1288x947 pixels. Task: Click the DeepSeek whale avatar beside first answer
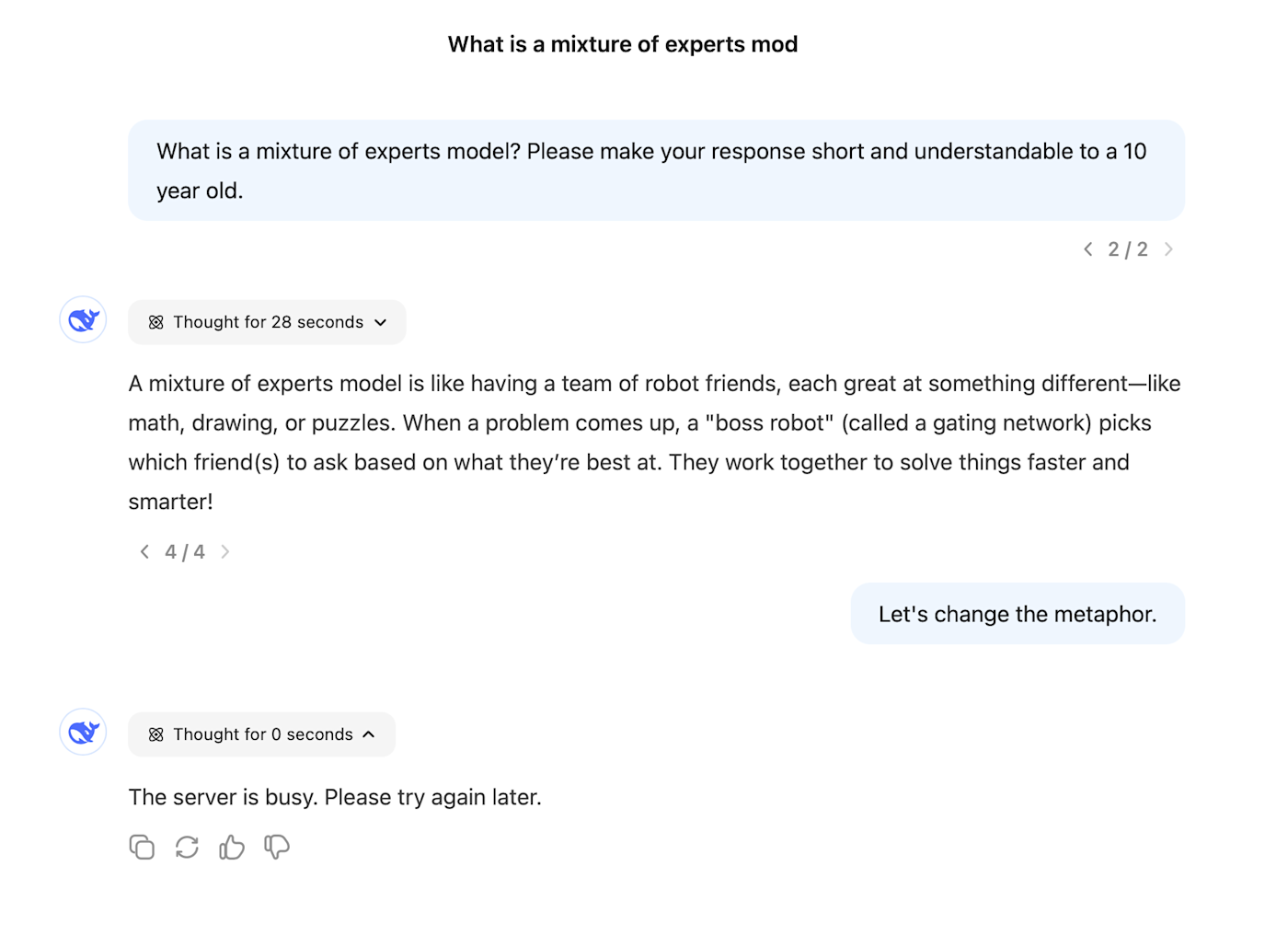(83, 319)
